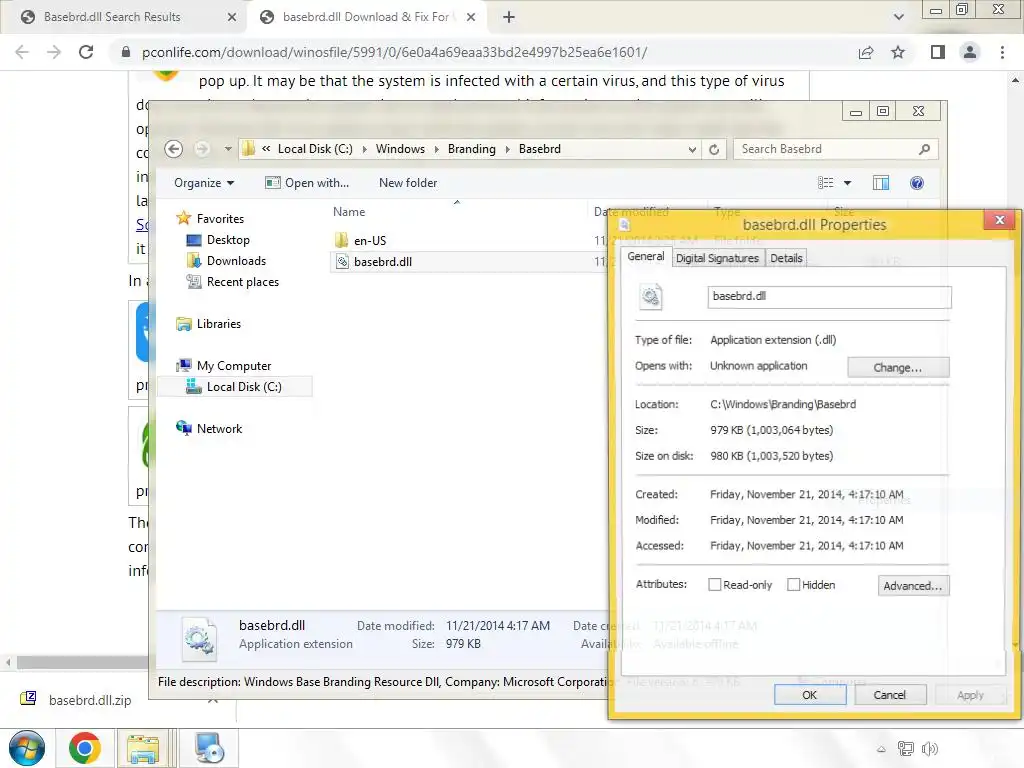Open Chrome from the taskbar
1024x768 pixels.
click(x=85, y=748)
